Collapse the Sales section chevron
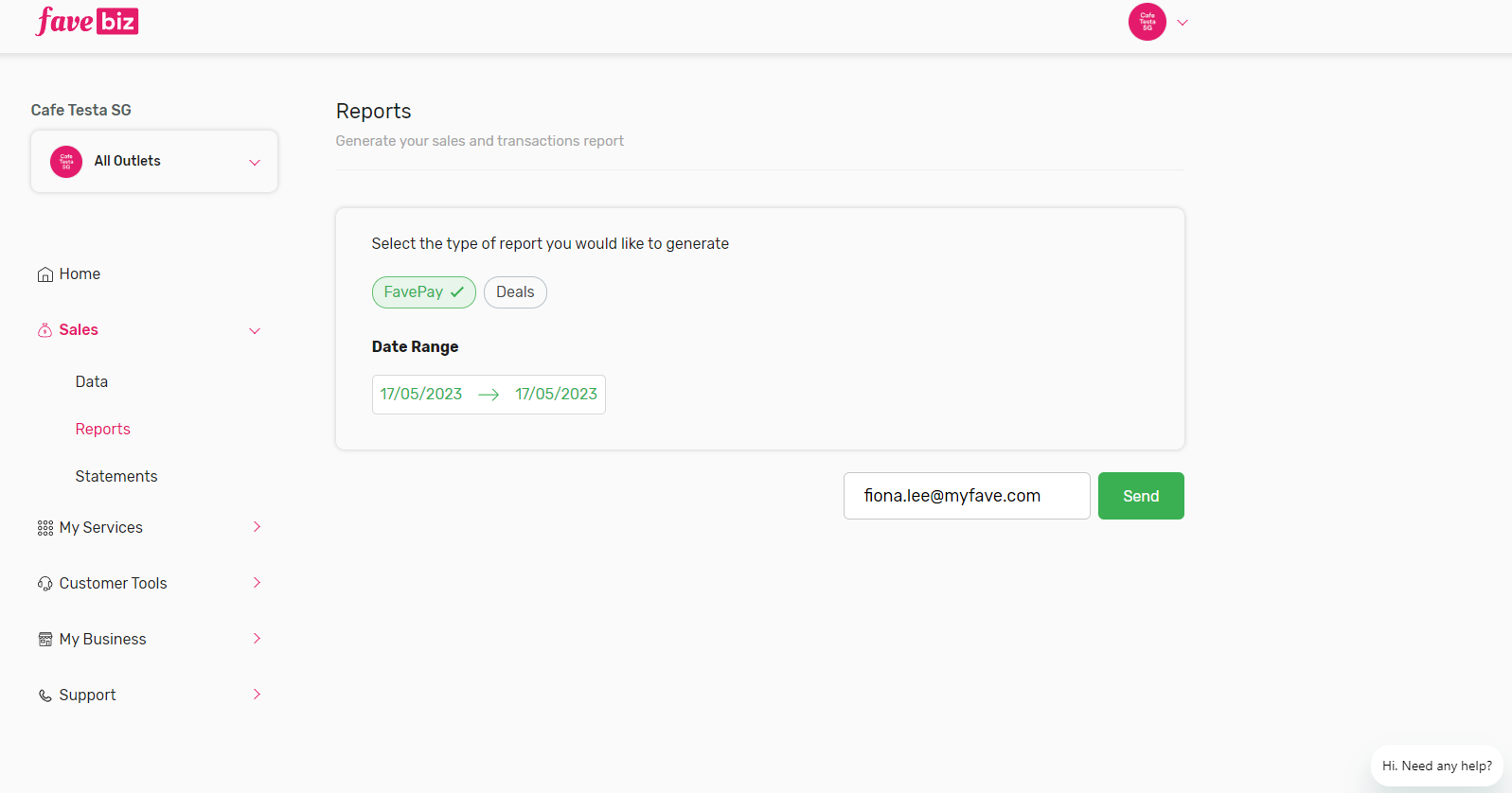 pos(255,331)
